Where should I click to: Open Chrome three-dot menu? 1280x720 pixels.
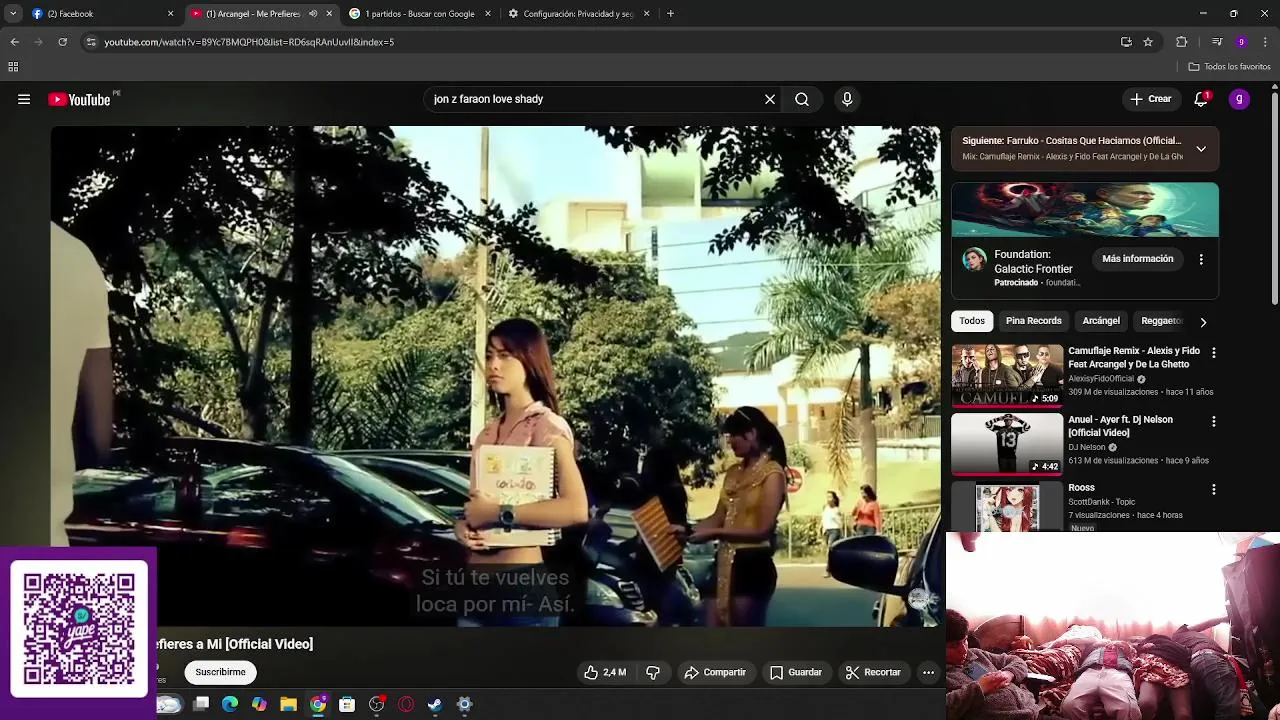point(1266,42)
